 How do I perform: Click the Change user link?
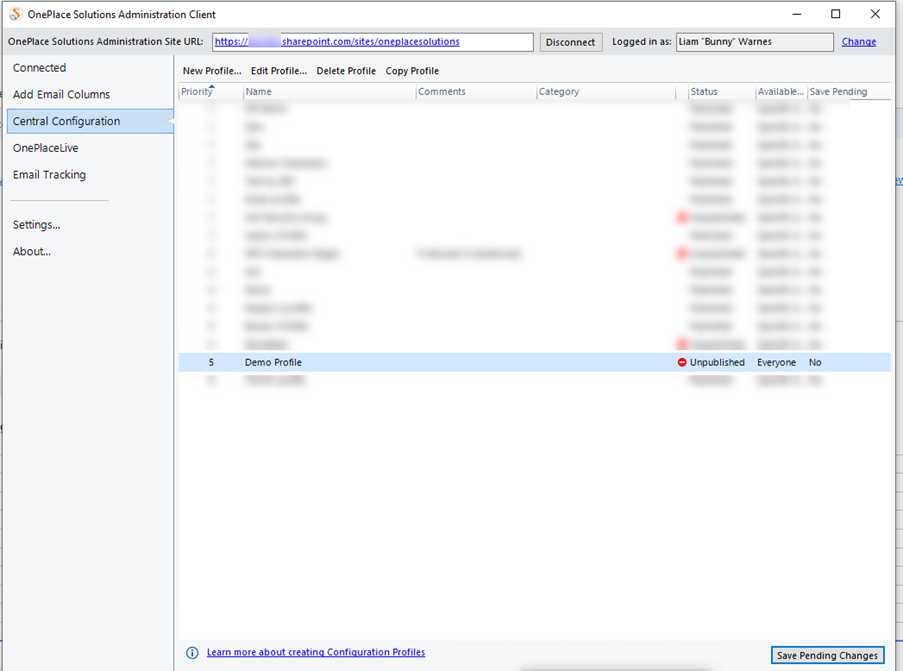[859, 41]
